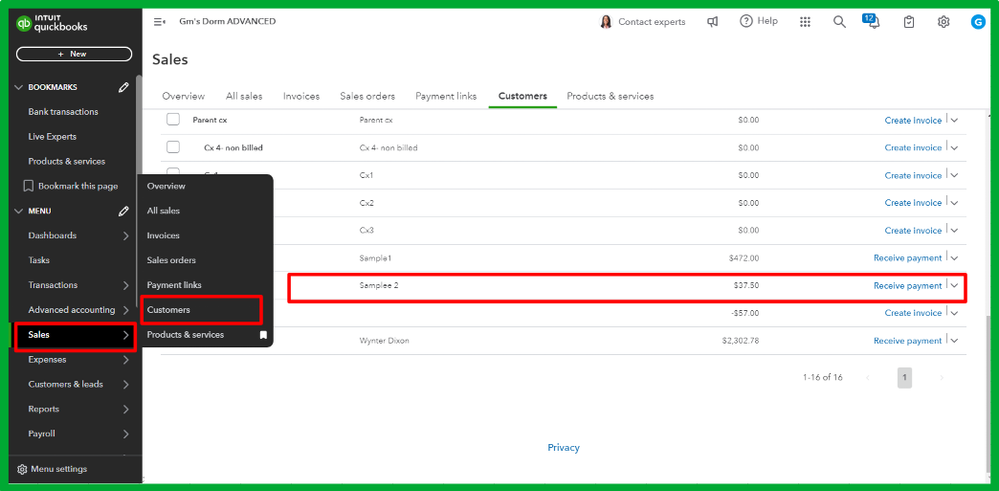
Task: Open the Sales menu item
Action: tap(76, 335)
